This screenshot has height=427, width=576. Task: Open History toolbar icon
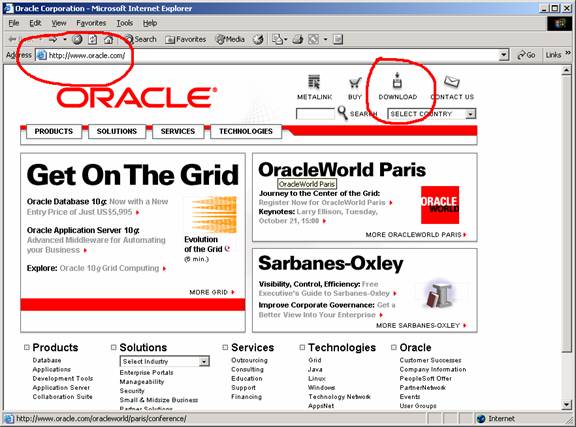tap(258, 39)
